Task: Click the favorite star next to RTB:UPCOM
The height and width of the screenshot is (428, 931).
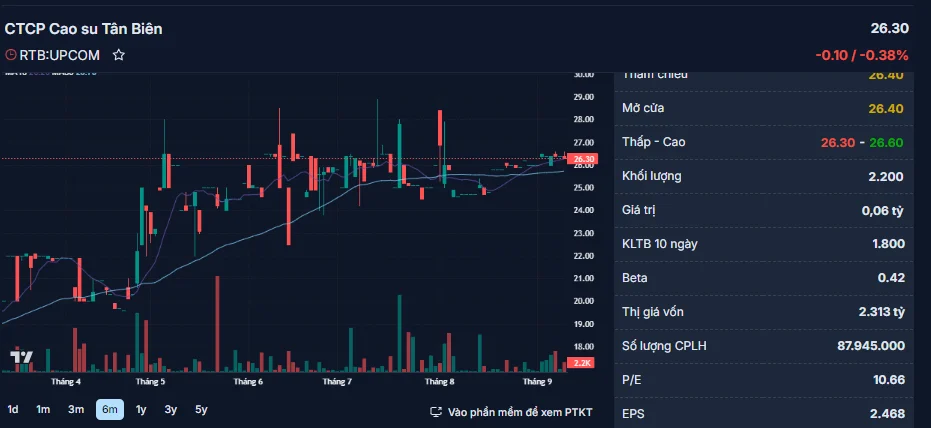Action: [119, 55]
